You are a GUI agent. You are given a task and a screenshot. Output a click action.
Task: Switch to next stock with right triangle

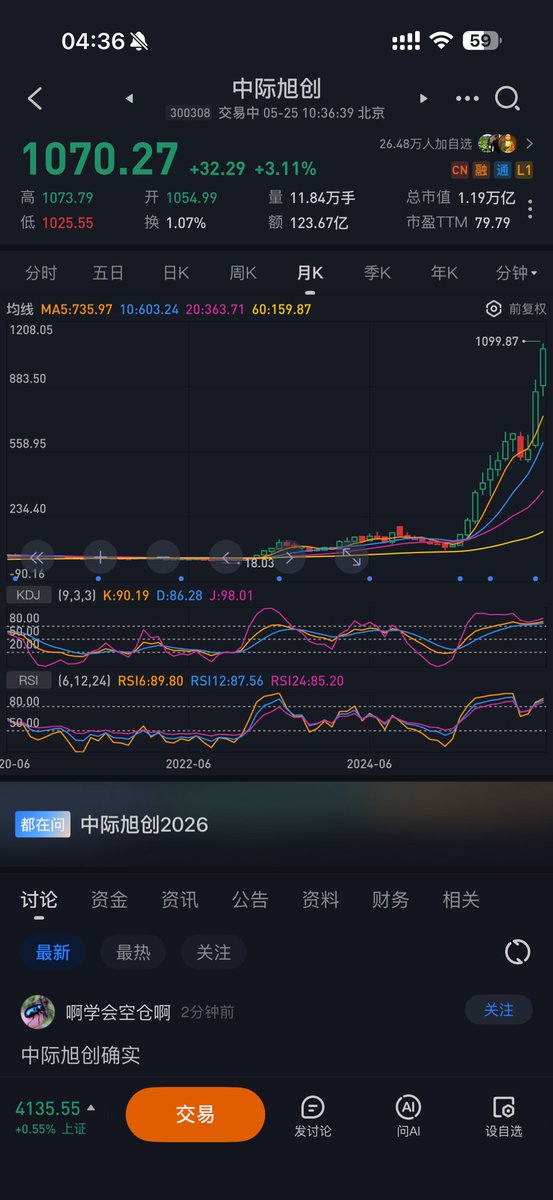coord(423,98)
